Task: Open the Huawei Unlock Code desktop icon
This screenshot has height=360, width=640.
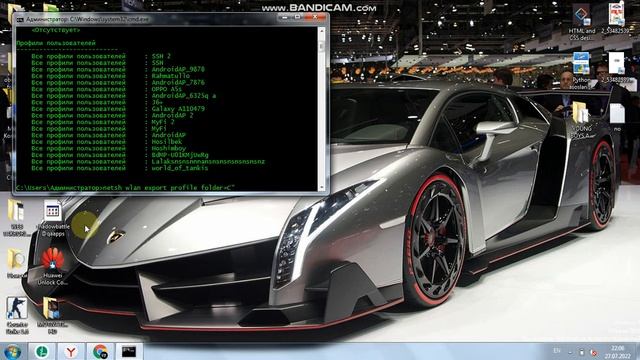Action: (x=52, y=267)
